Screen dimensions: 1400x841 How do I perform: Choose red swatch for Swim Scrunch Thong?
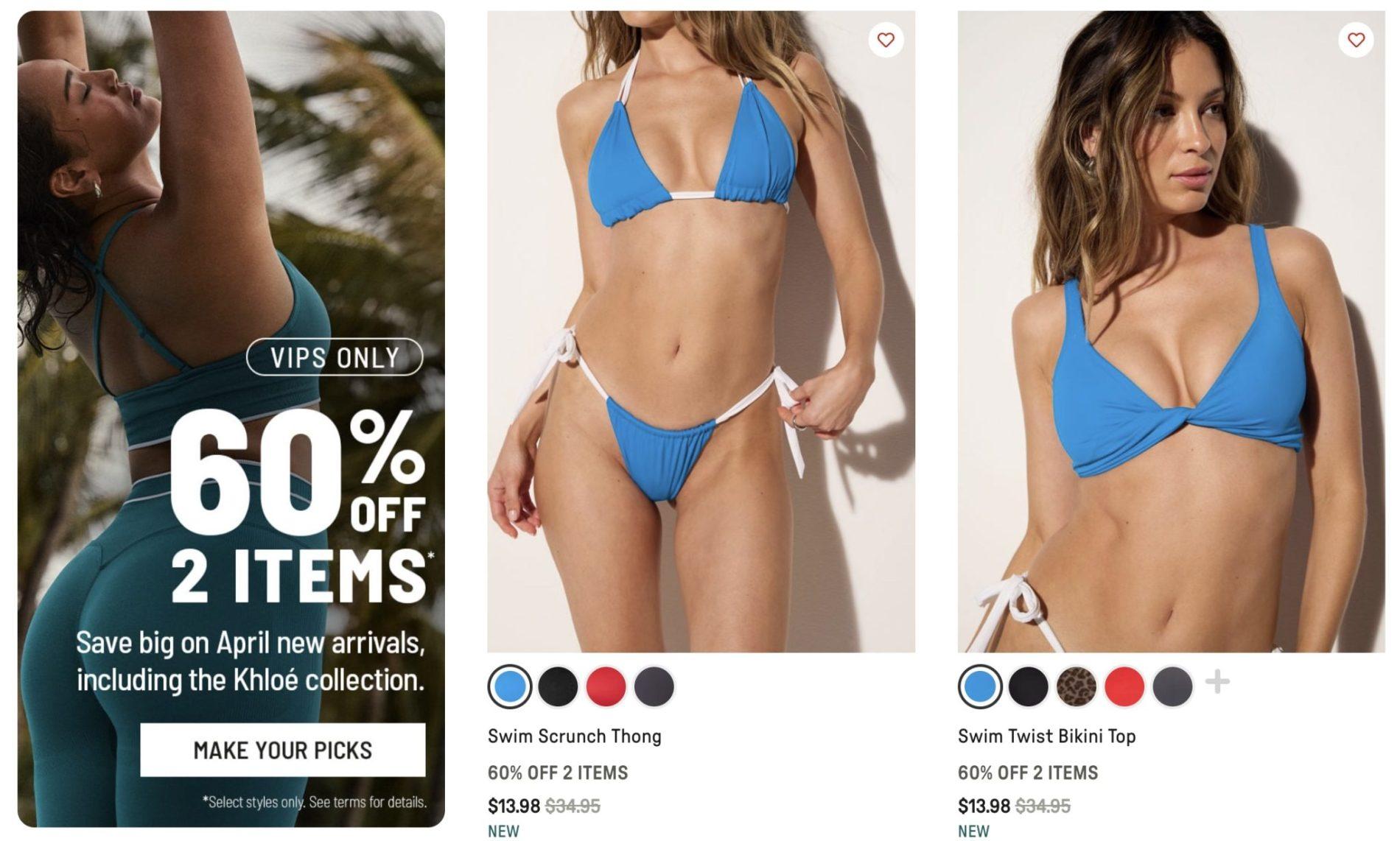606,686
